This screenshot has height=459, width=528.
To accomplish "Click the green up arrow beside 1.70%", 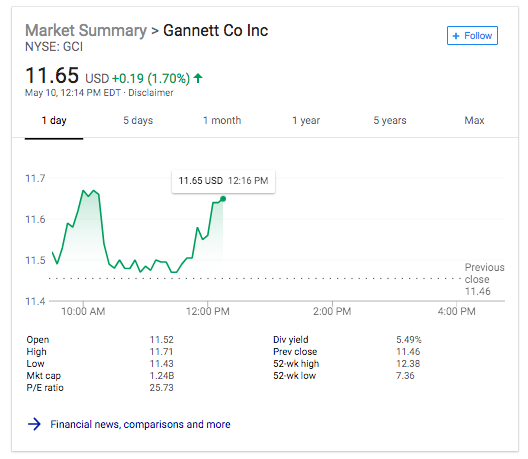I will 198,78.
